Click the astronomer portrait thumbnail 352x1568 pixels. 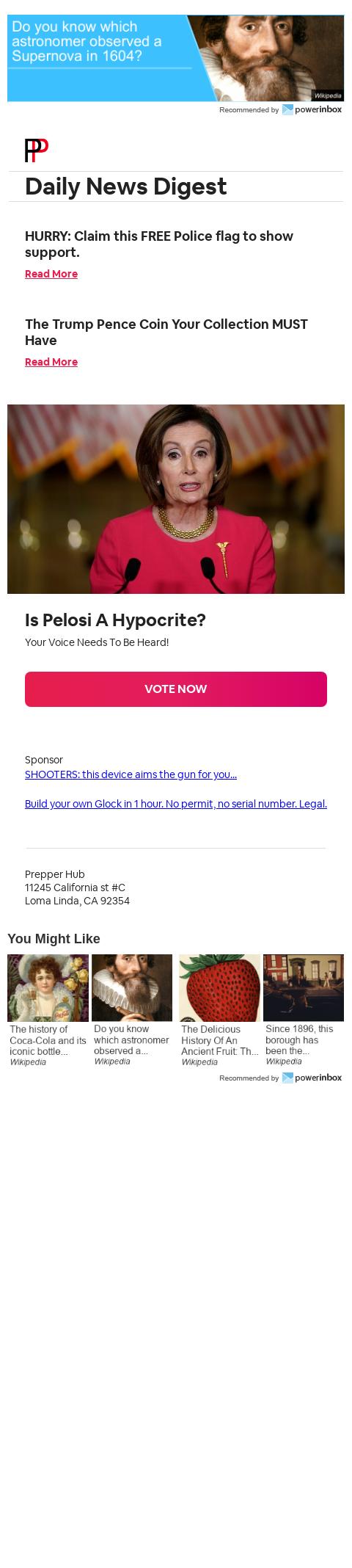(132, 988)
